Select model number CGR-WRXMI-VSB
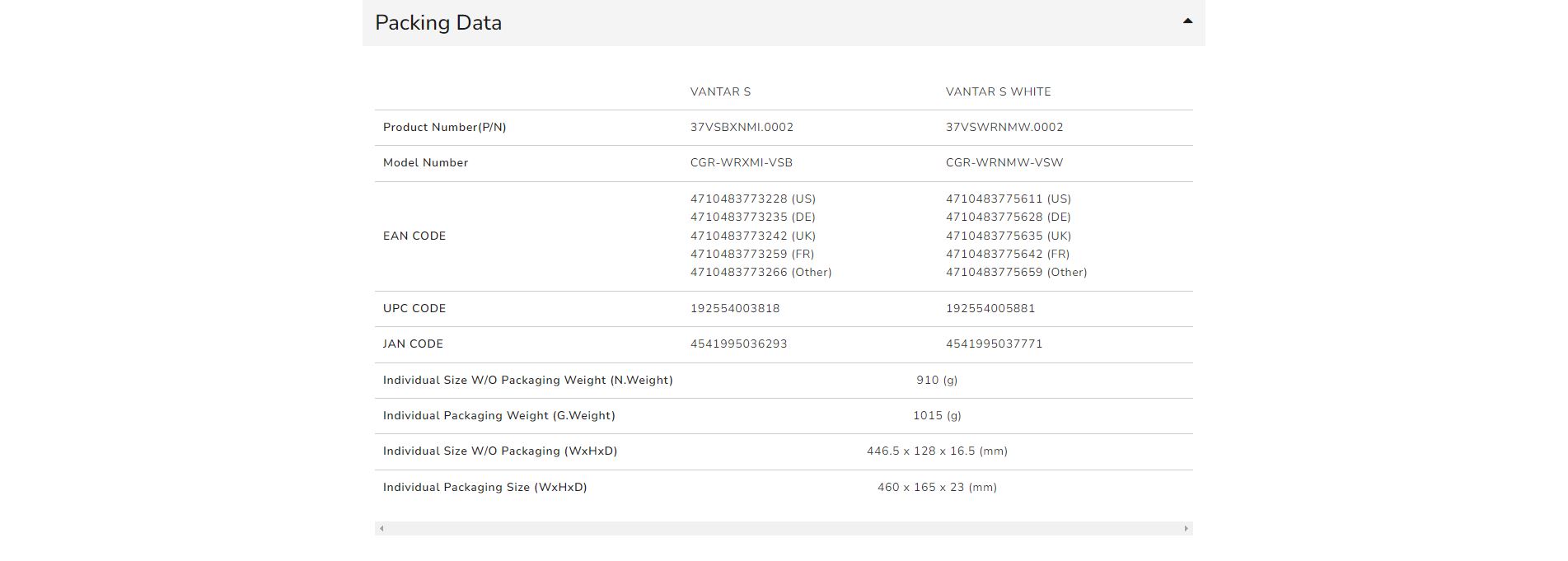Image resolution: width=1568 pixels, height=561 pixels. (742, 163)
